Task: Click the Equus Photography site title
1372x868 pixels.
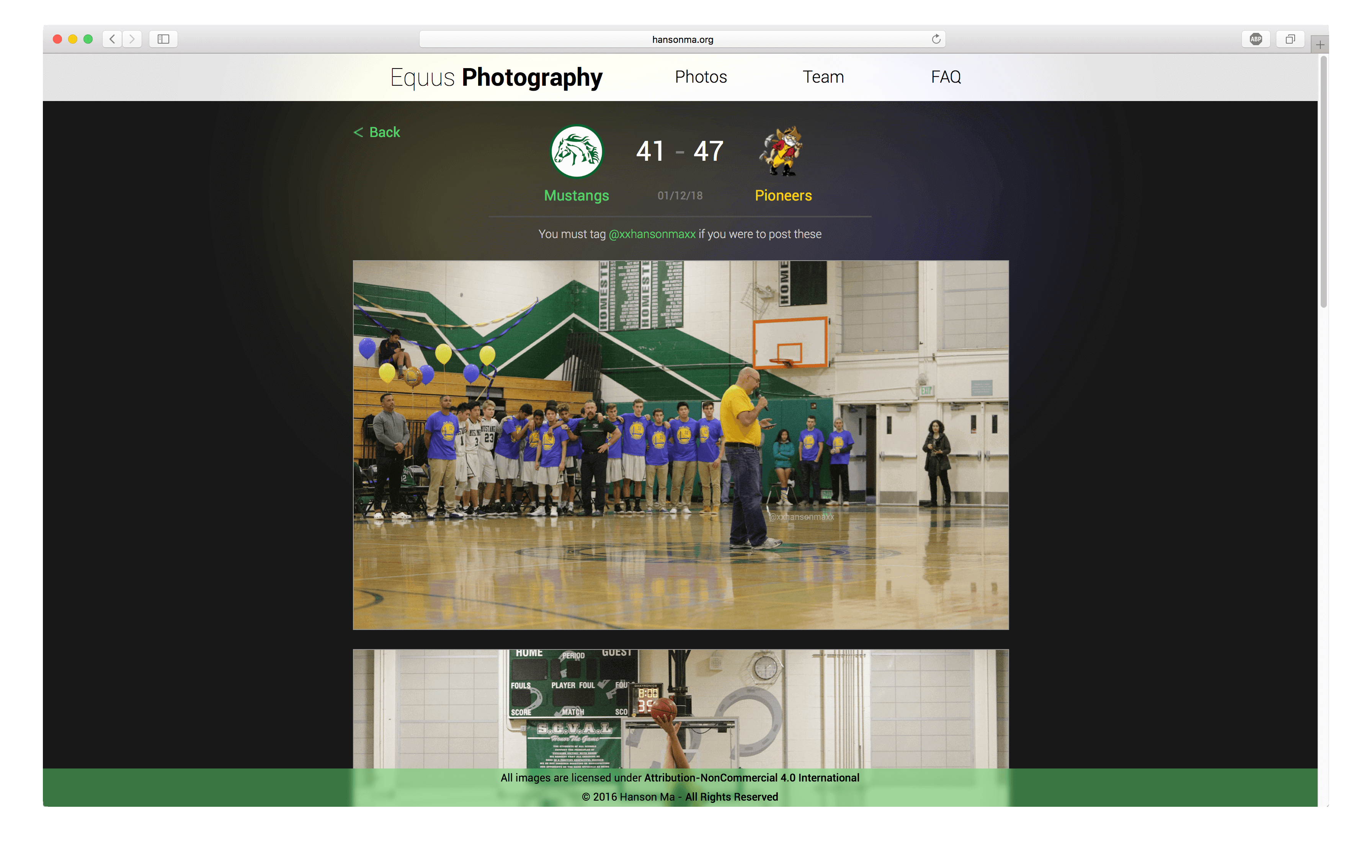Action: (x=496, y=77)
